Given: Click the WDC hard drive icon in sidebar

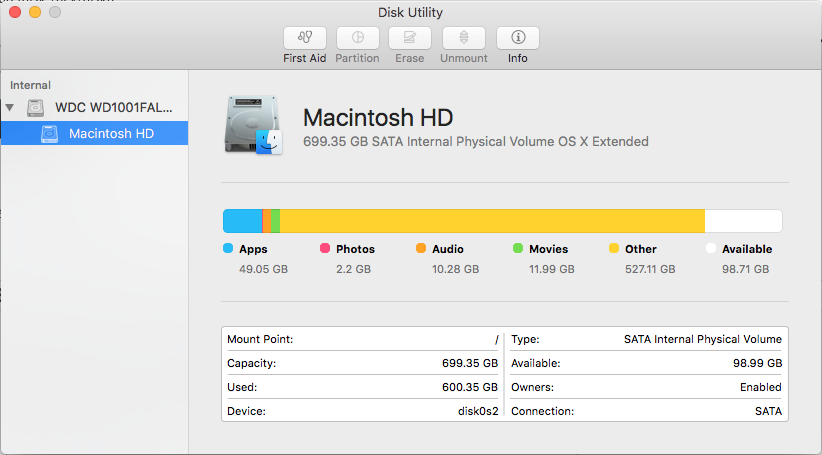Looking at the screenshot, I should coord(37,107).
